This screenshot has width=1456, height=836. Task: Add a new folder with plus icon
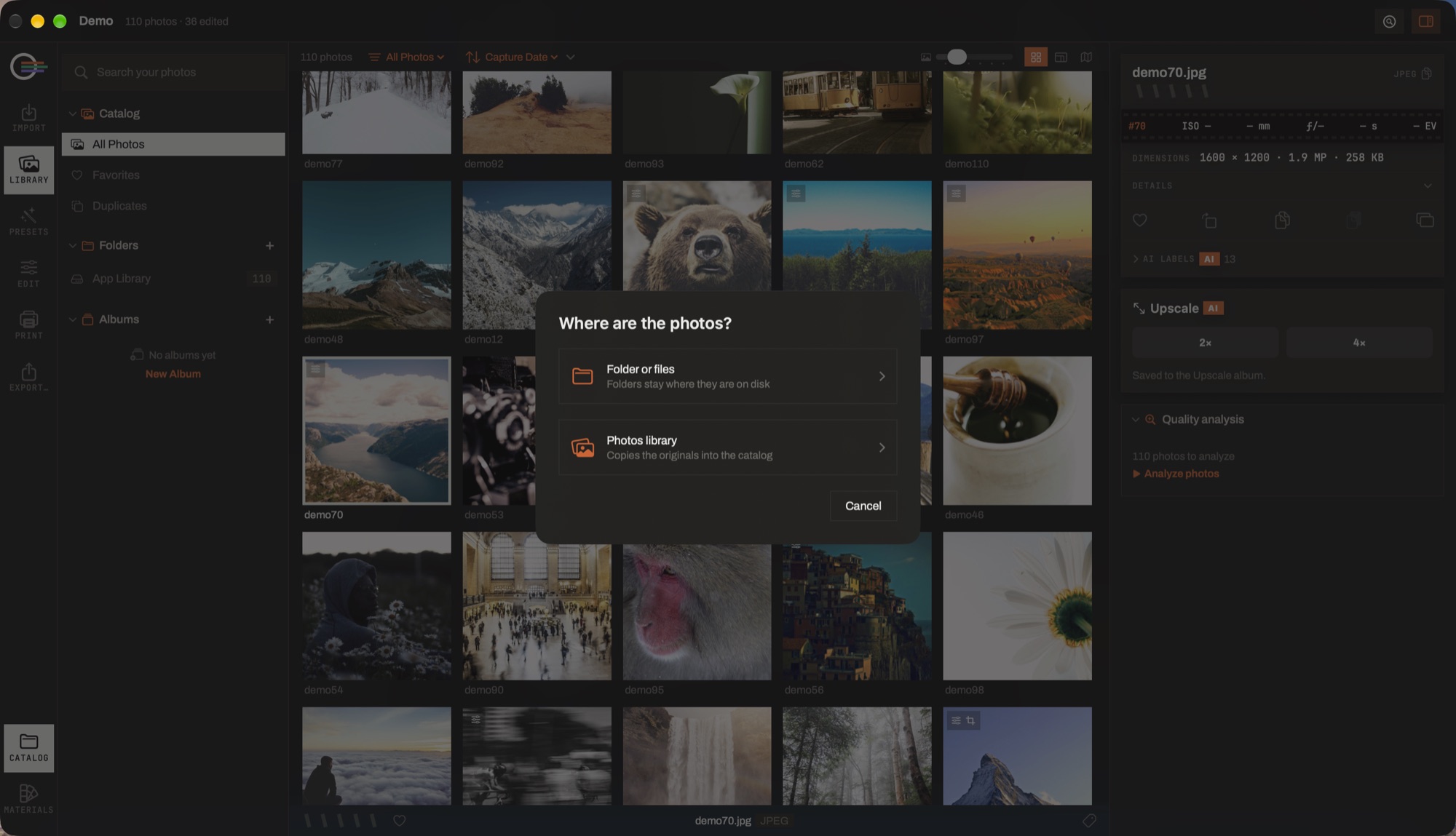pyautogui.click(x=269, y=246)
